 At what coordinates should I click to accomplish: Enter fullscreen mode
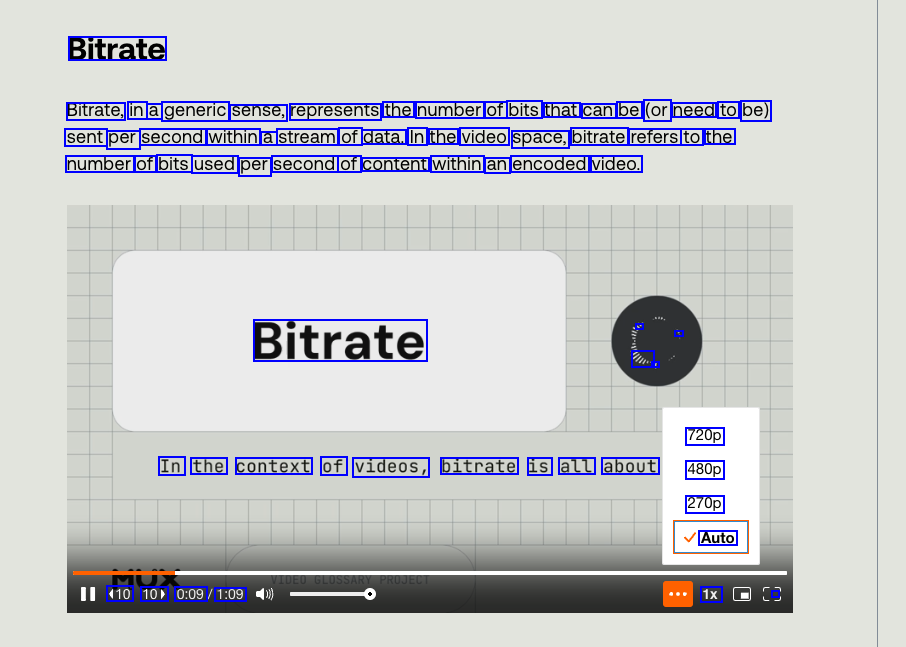pyautogui.click(x=772, y=594)
